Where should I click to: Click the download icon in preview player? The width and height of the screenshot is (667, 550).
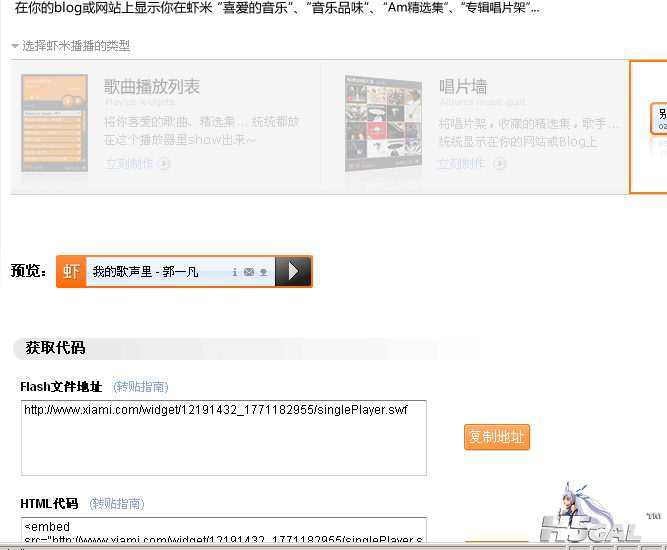(264, 272)
